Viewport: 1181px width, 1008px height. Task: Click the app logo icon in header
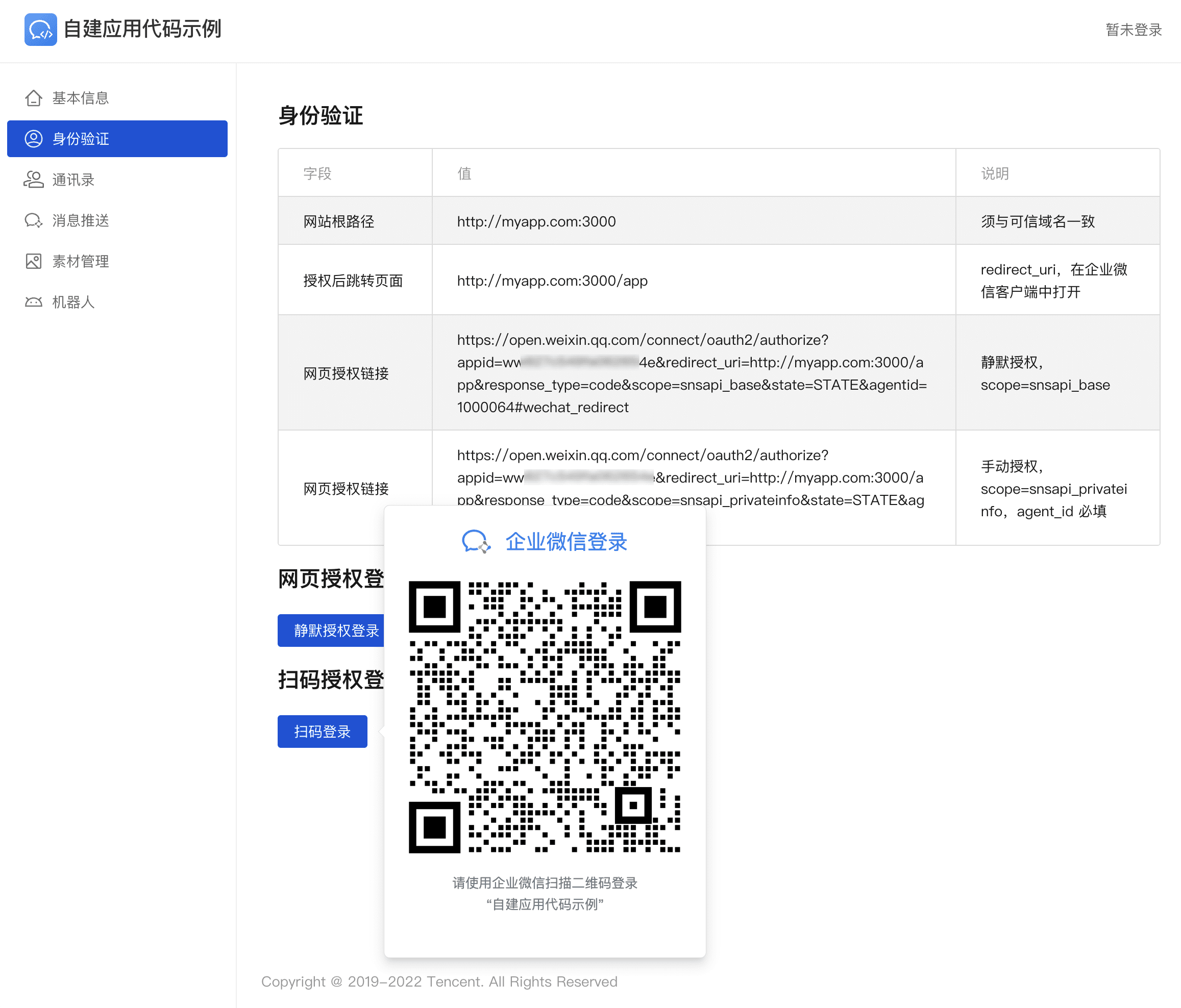40,29
